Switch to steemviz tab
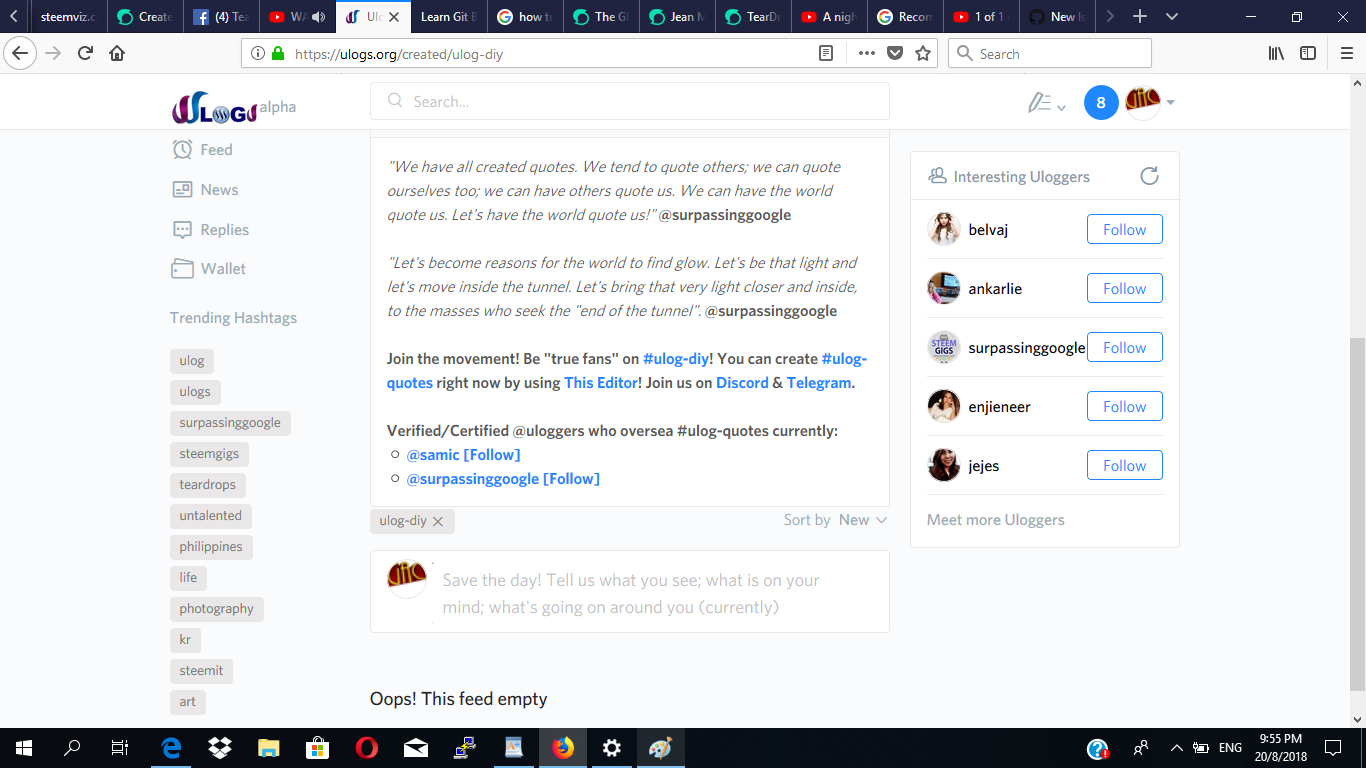This screenshot has height=768, width=1366. 68,17
